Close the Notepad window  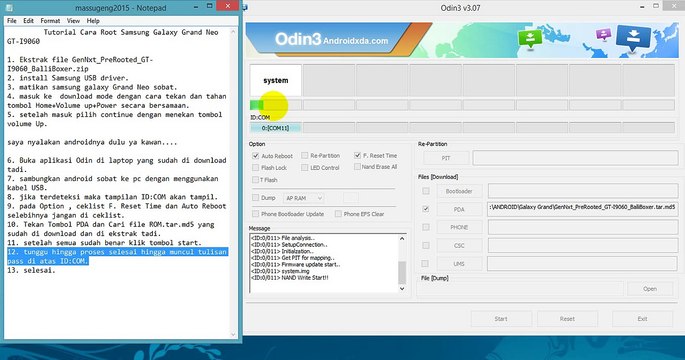(227, 6)
